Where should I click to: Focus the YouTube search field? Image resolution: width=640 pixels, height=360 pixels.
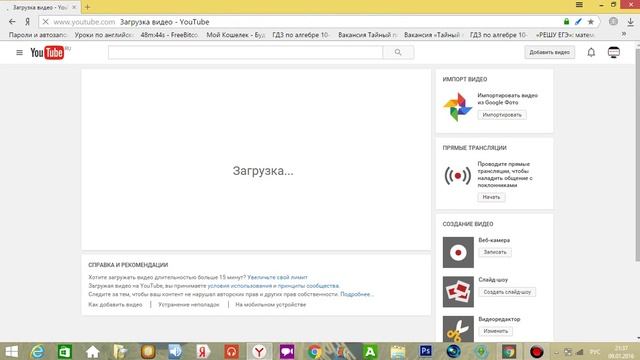(x=245, y=52)
